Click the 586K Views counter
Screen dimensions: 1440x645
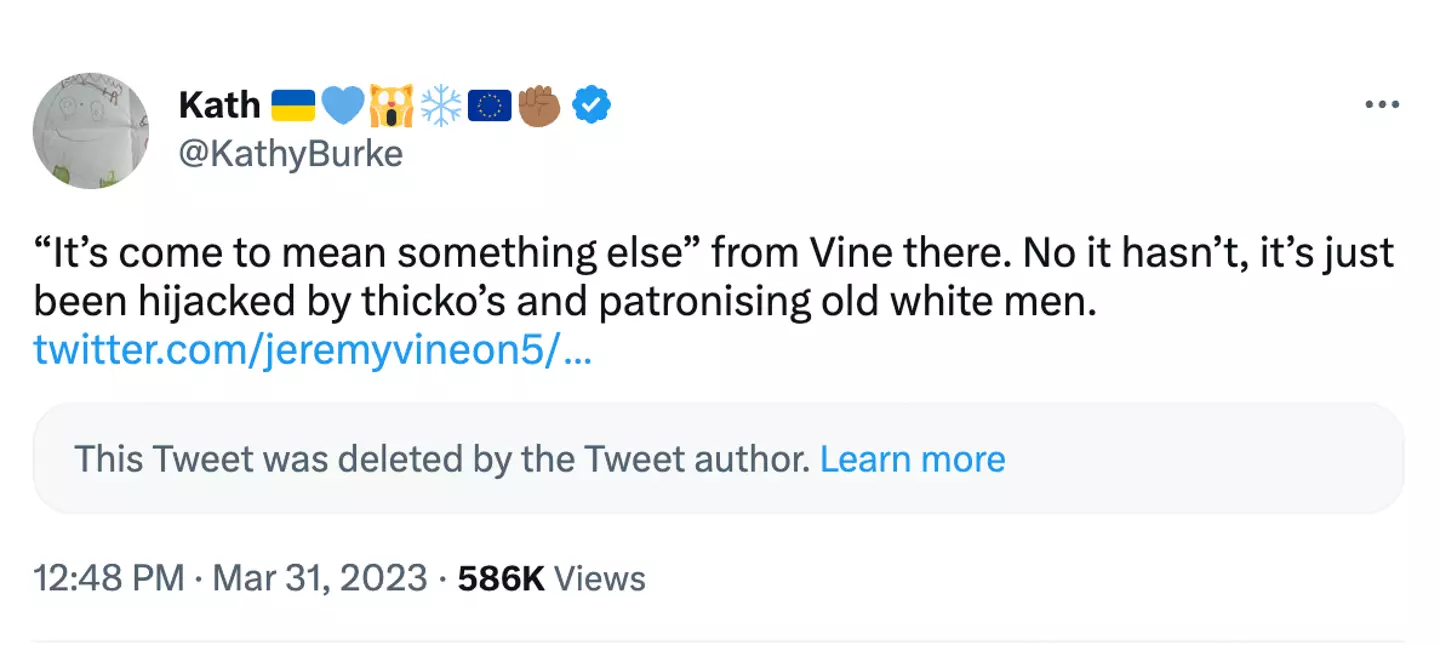[x=550, y=578]
